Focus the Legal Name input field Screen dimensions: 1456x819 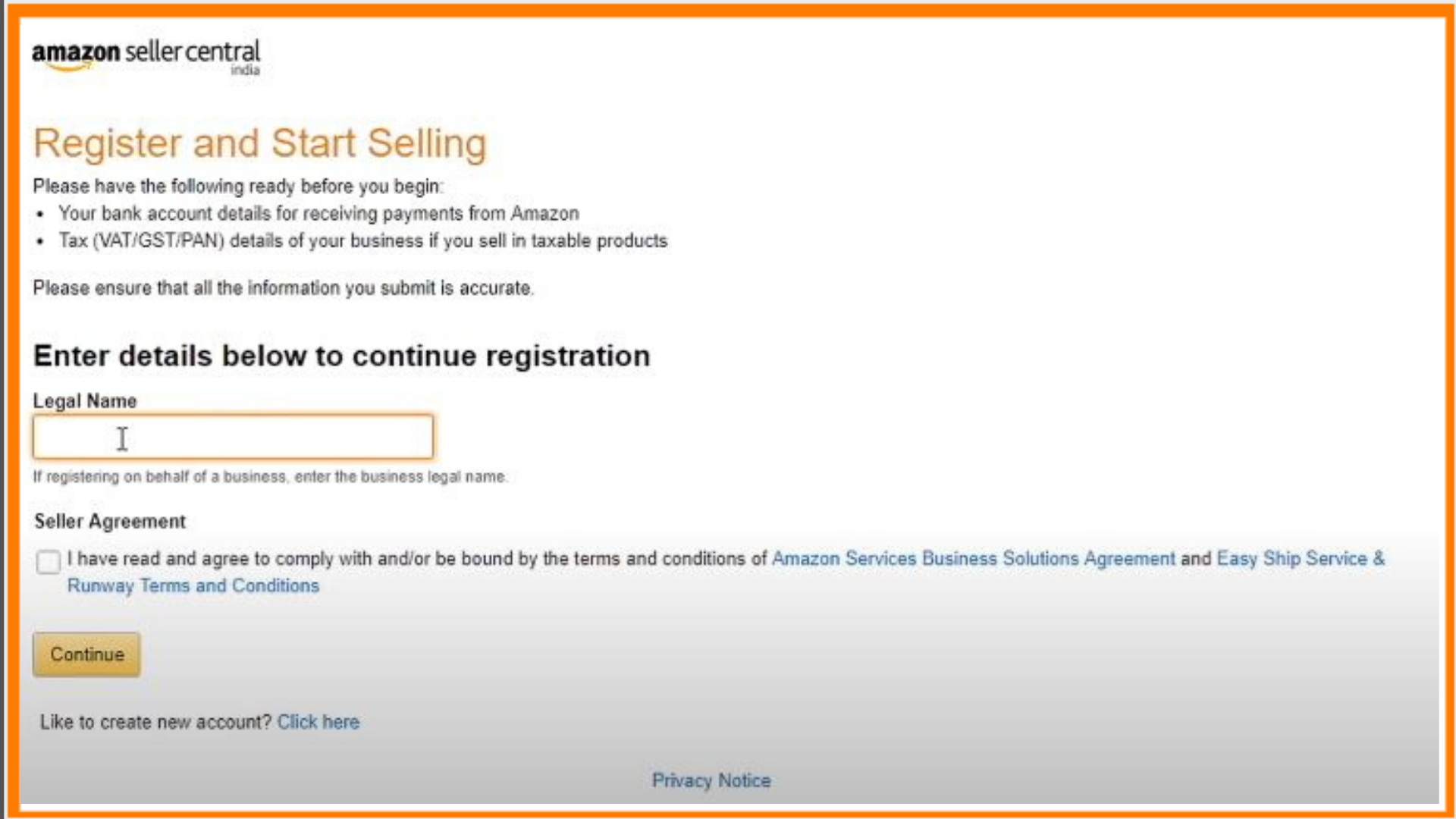(233, 437)
